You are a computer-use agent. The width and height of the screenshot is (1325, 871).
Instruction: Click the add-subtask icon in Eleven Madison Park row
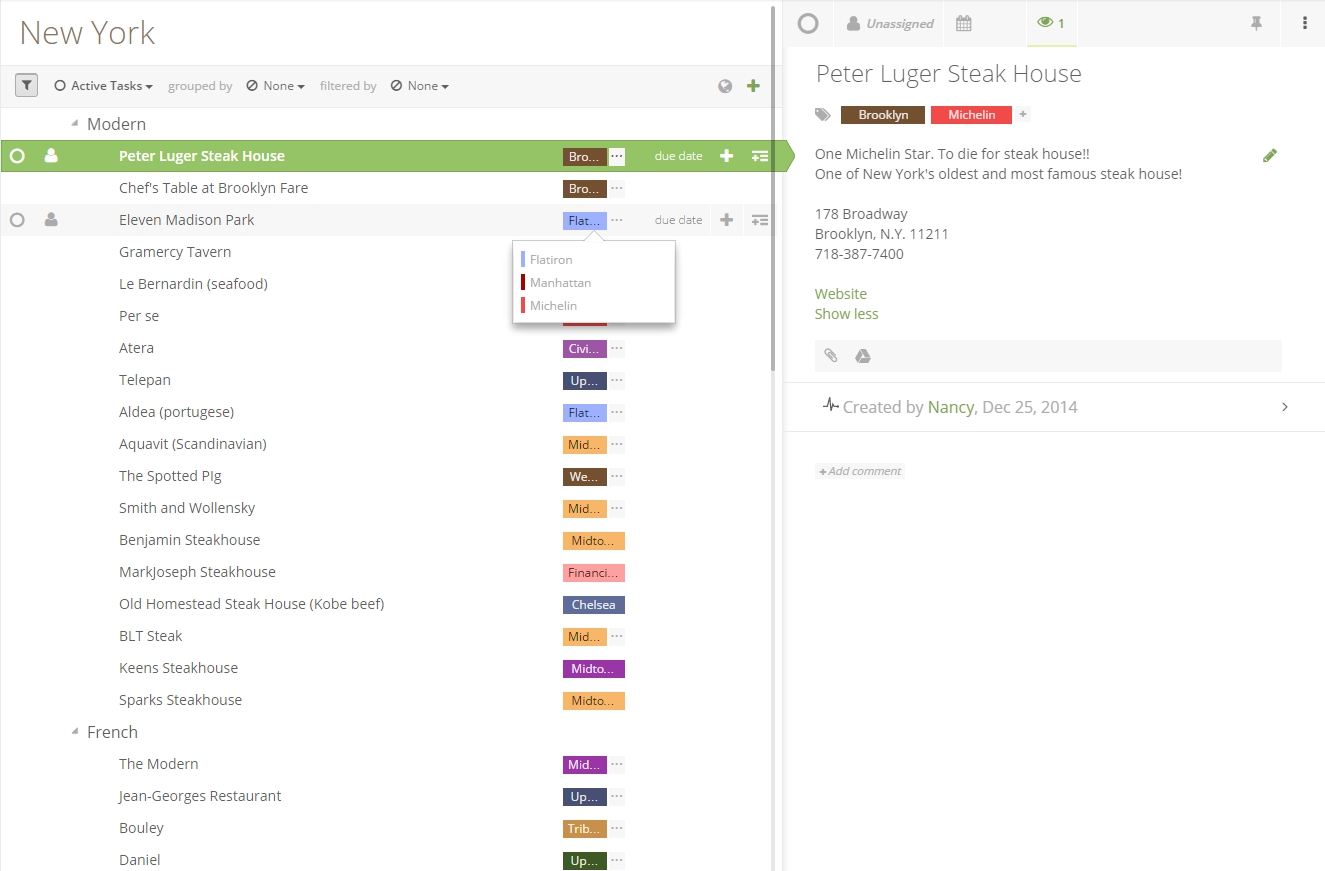[x=760, y=220]
